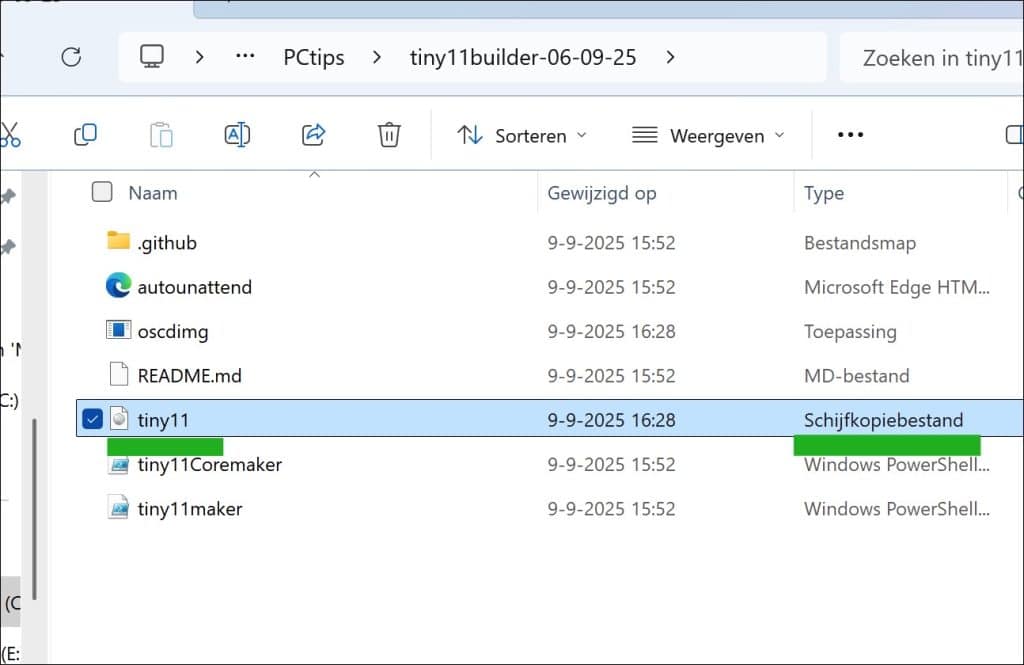The width and height of the screenshot is (1024, 665).
Task: Toggle the details pane icon
Action: tap(1014, 135)
